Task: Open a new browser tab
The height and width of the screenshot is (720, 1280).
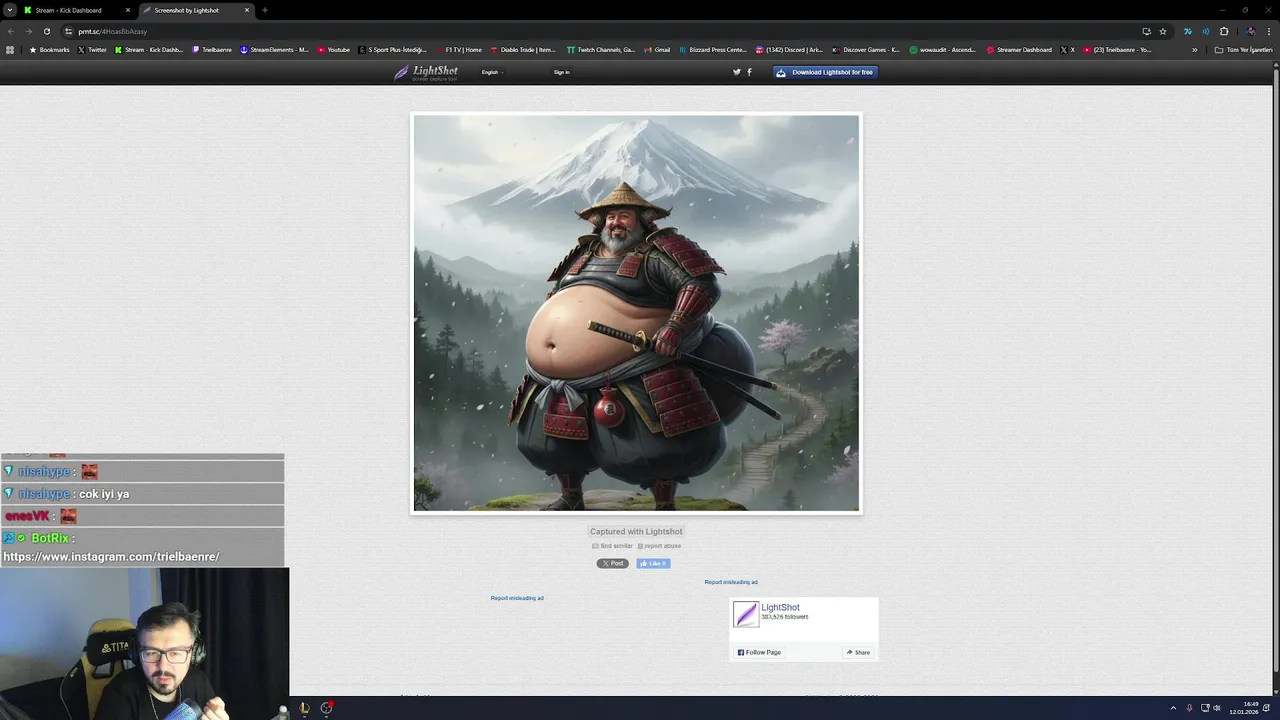Action: pos(264,10)
